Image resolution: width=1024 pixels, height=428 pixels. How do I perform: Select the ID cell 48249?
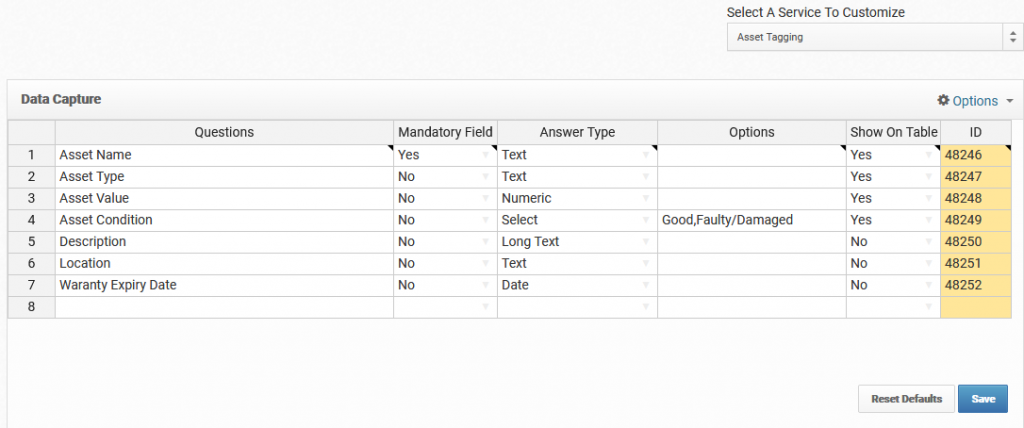976,220
